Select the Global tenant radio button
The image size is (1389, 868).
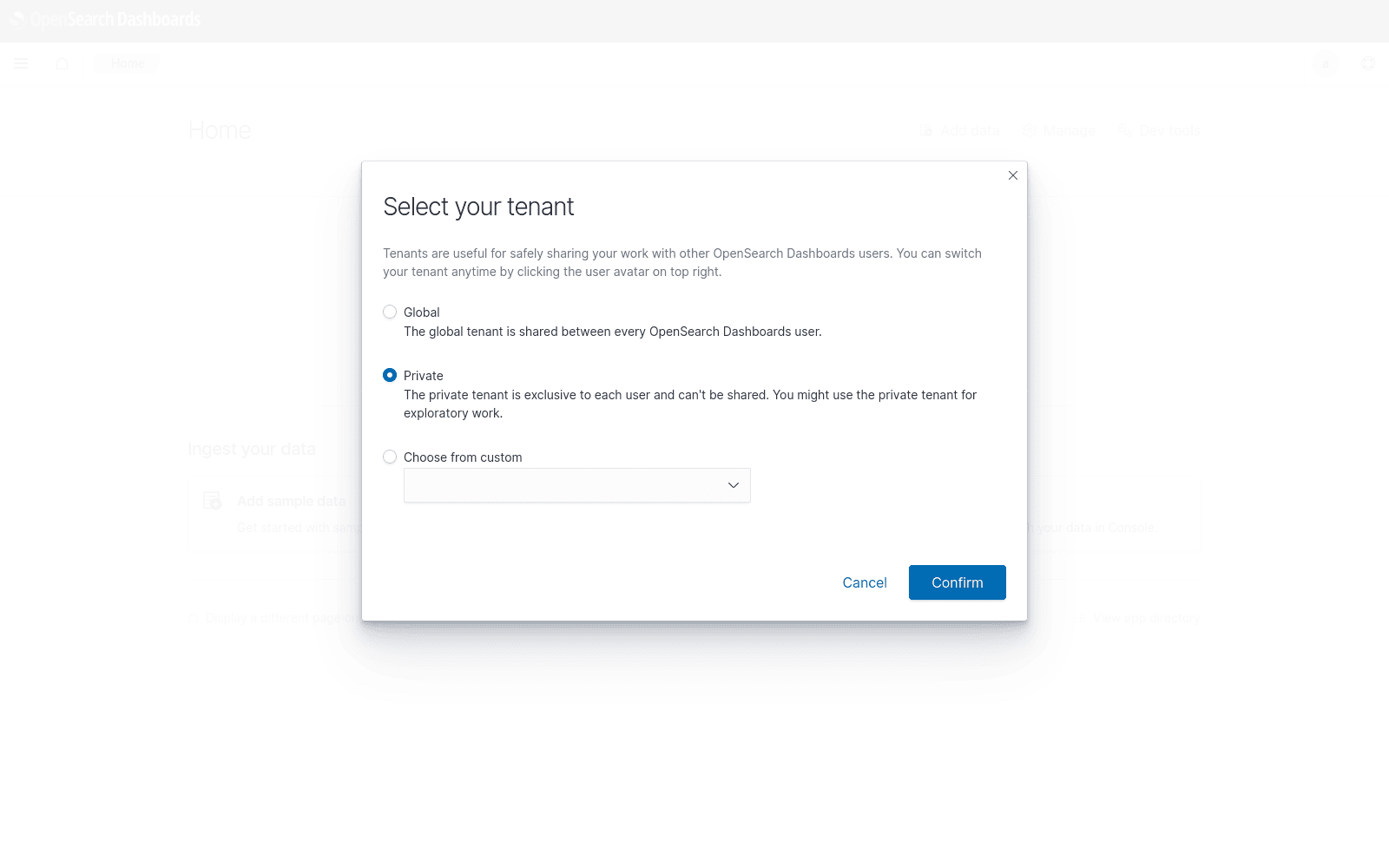tap(390, 312)
